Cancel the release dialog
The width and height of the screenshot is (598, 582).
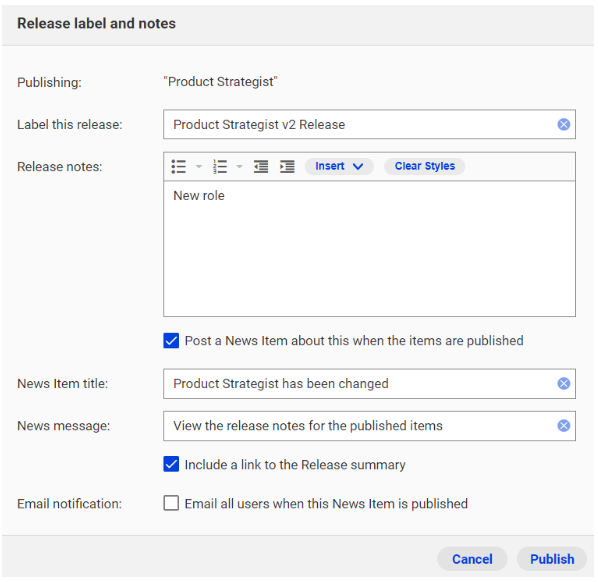coord(472,559)
